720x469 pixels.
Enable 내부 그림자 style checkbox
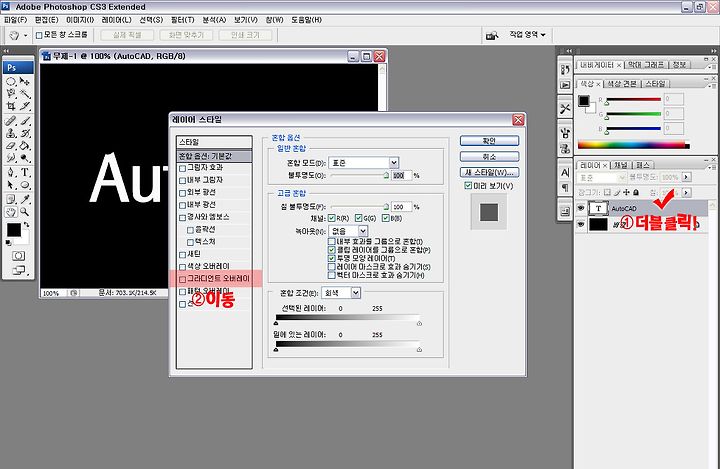pyautogui.click(x=182, y=181)
